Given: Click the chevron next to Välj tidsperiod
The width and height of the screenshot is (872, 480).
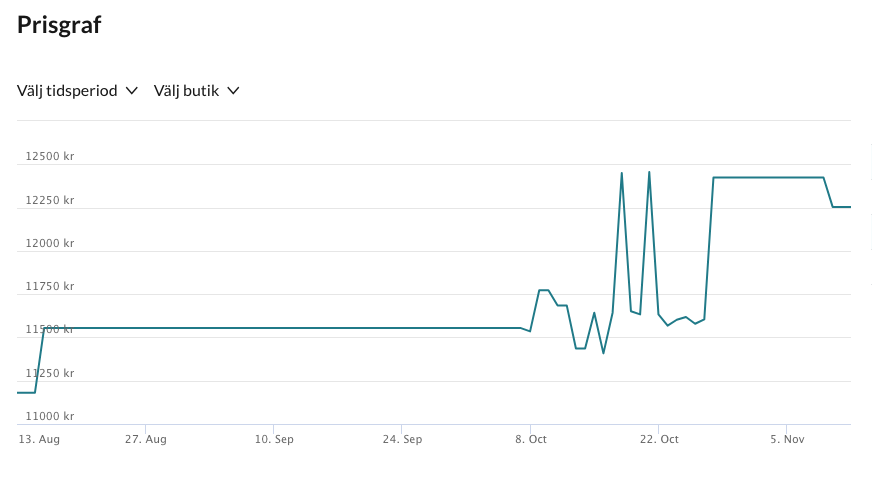Looking at the screenshot, I should tap(131, 91).
